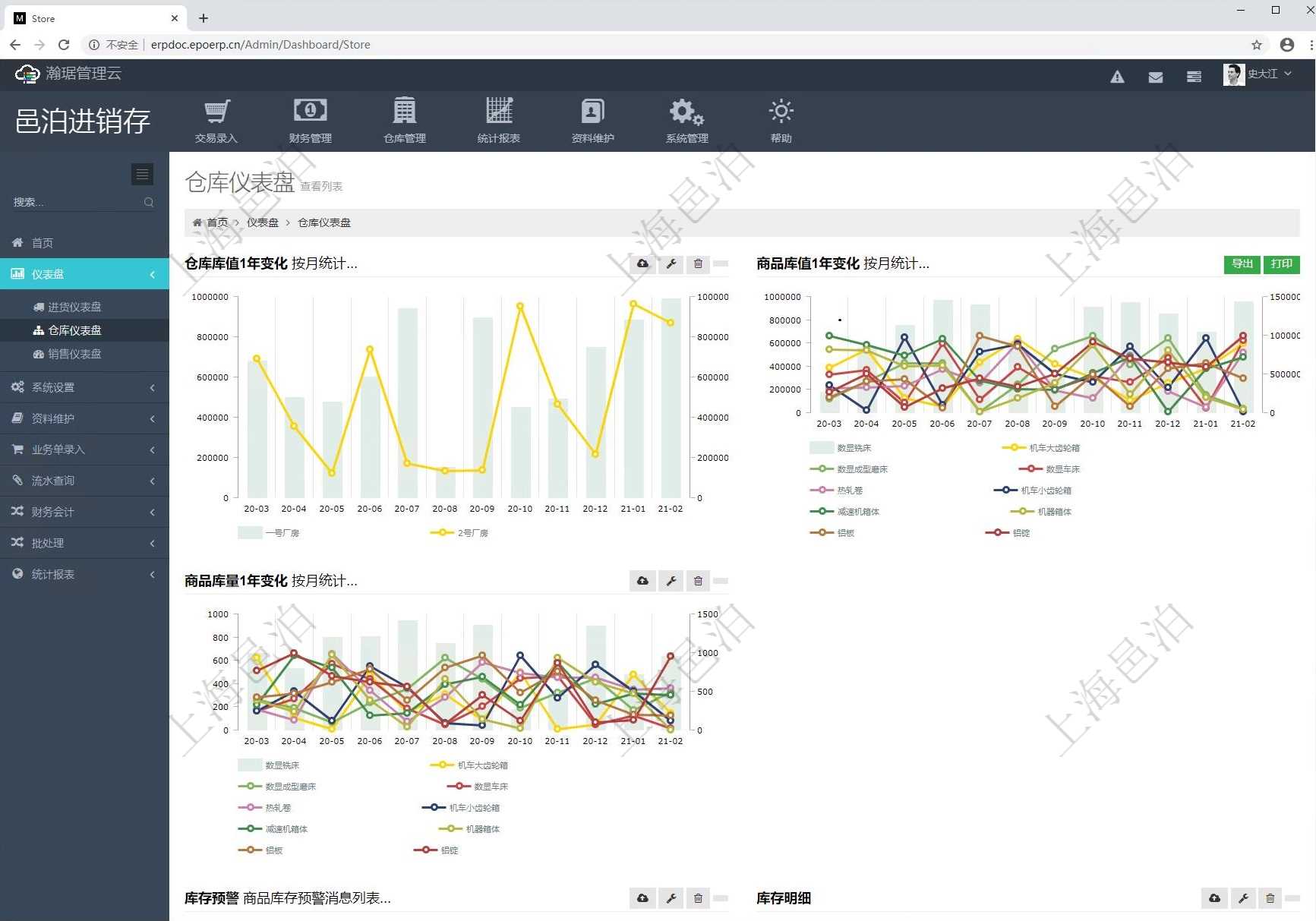The width and height of the screenshot is (1316, 921).
Task: Select 仓库仪表盘 in the sidebar
Action: 84,330
